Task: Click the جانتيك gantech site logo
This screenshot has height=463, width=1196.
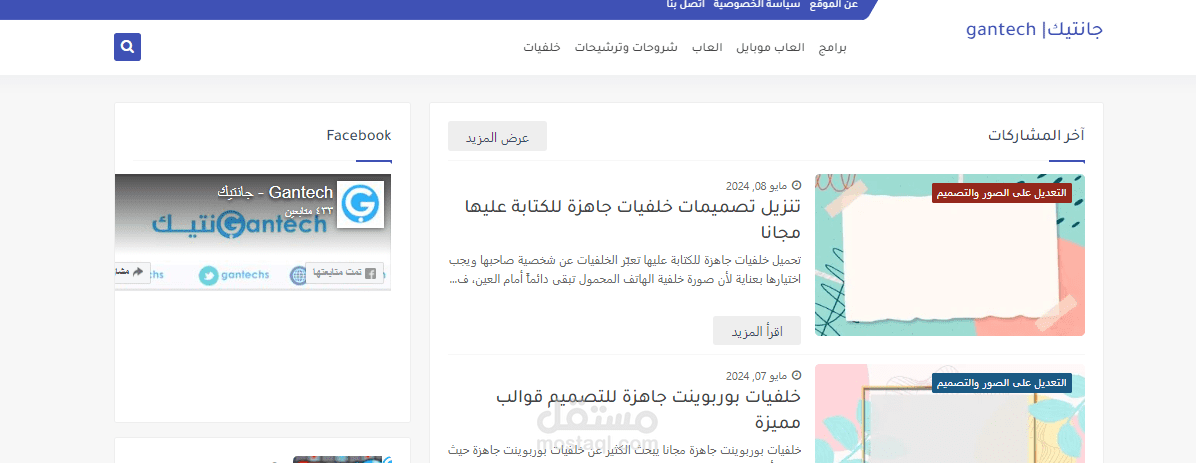Action: pyautogui.click(x=1034, y=30)
